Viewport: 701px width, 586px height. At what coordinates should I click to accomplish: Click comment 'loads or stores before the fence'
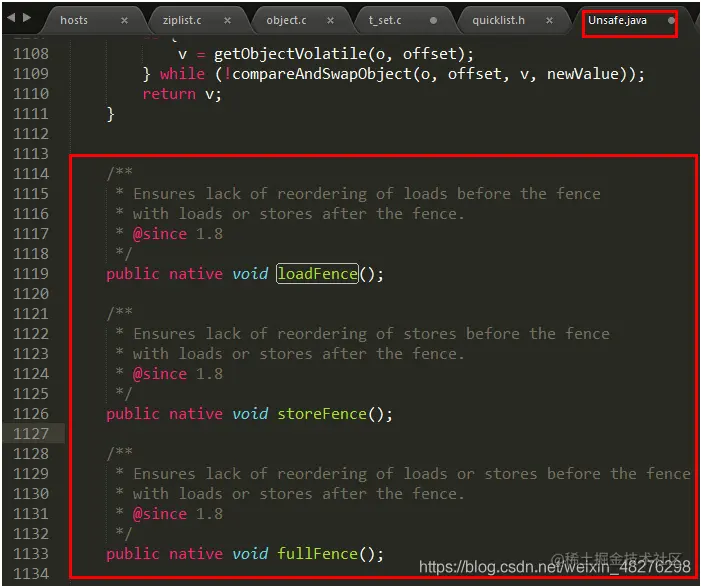coord(547,473)
